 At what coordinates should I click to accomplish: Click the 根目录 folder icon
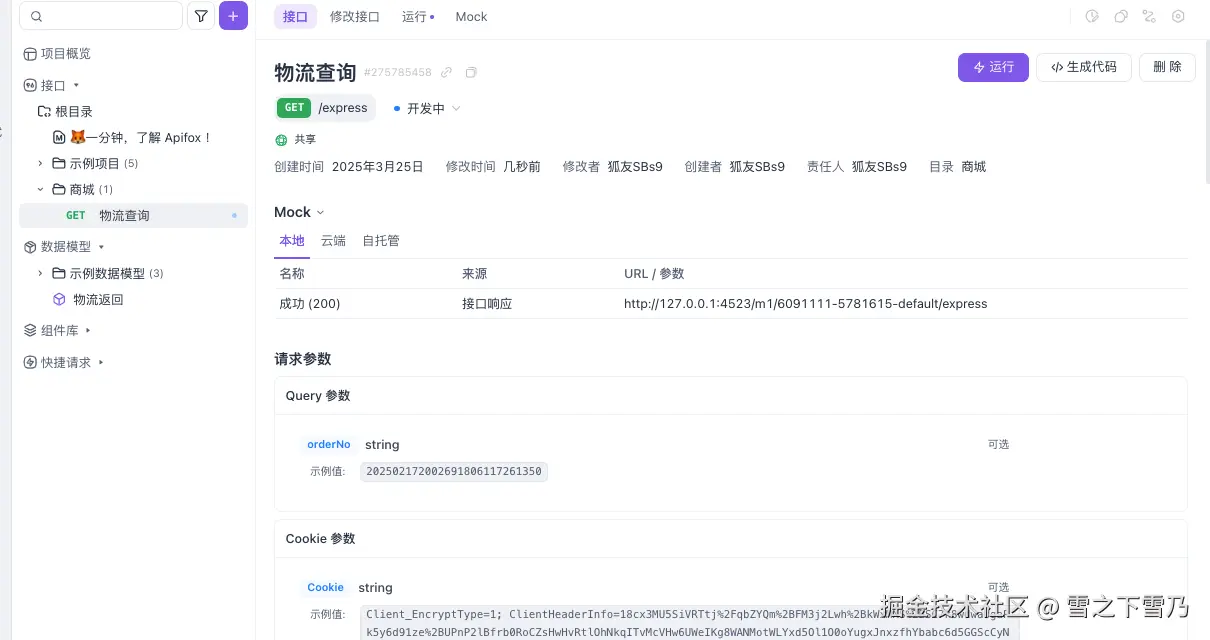(x=44, y=112)
